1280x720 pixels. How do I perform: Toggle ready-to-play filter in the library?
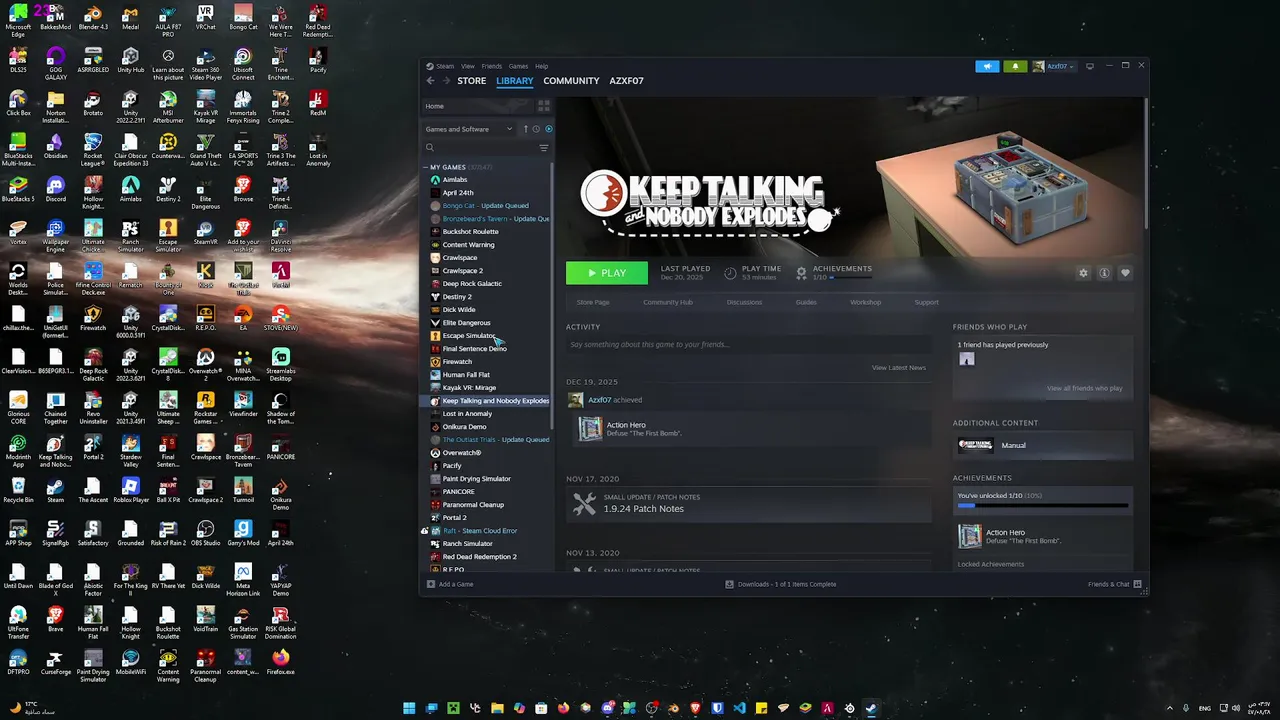pos(548,129)
